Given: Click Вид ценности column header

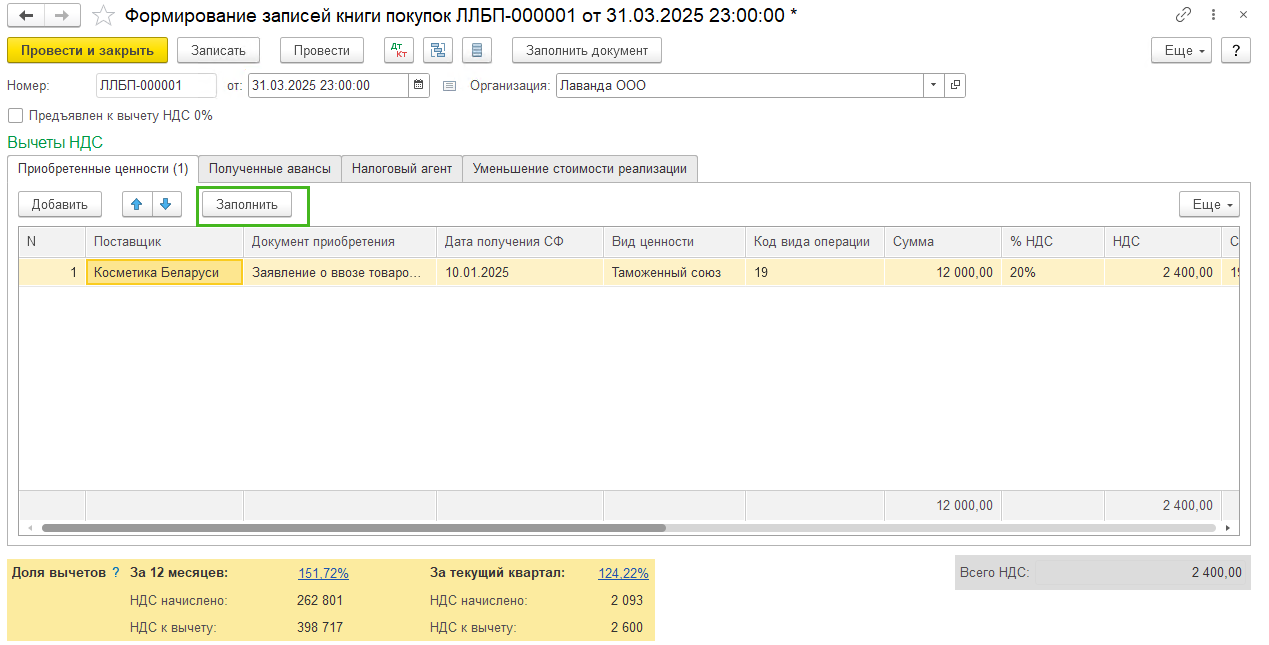Looking at the screenshot, I should 674,242.
